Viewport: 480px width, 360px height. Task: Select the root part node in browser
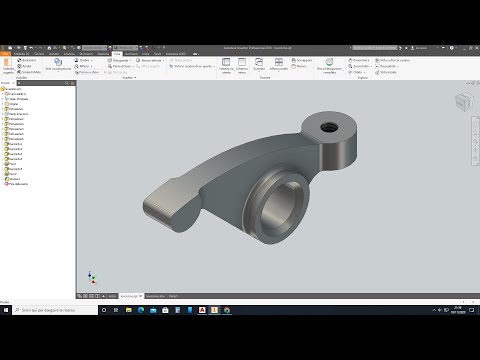11,89
